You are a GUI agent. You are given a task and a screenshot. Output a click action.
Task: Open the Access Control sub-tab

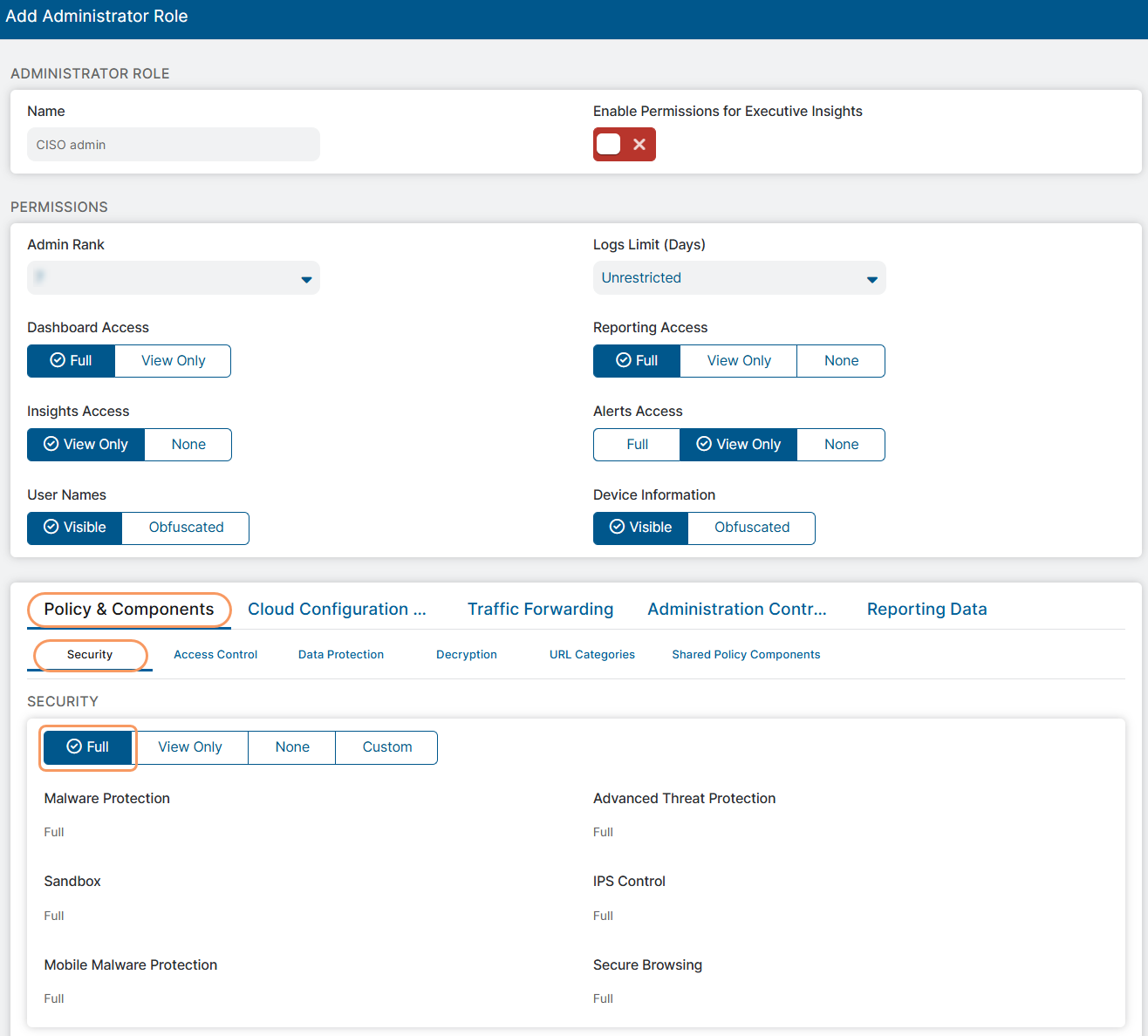tap(215, 655)
